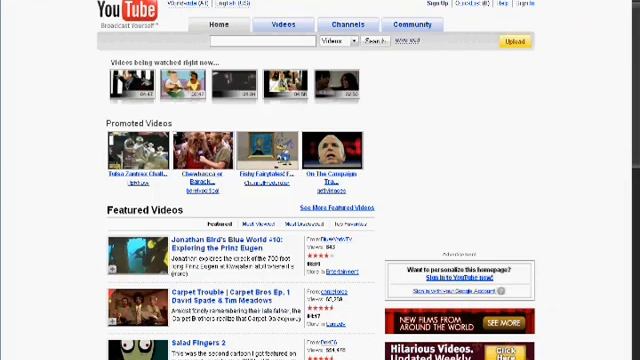This screenshot has height=360, width=640.
Task: Switch to the Videos tab
Action: (283, 24)
